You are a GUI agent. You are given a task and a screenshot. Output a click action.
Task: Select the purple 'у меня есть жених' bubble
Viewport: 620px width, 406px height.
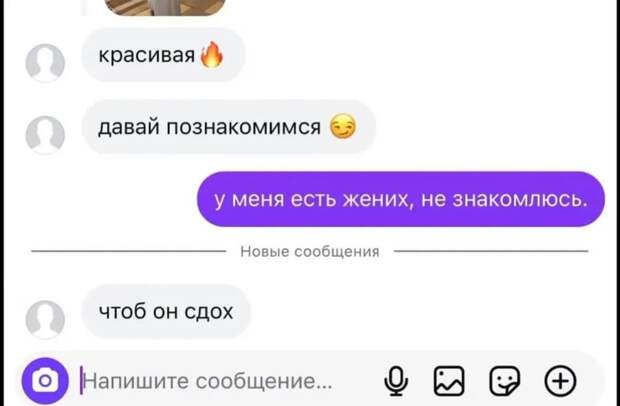(x=401, y=199)
